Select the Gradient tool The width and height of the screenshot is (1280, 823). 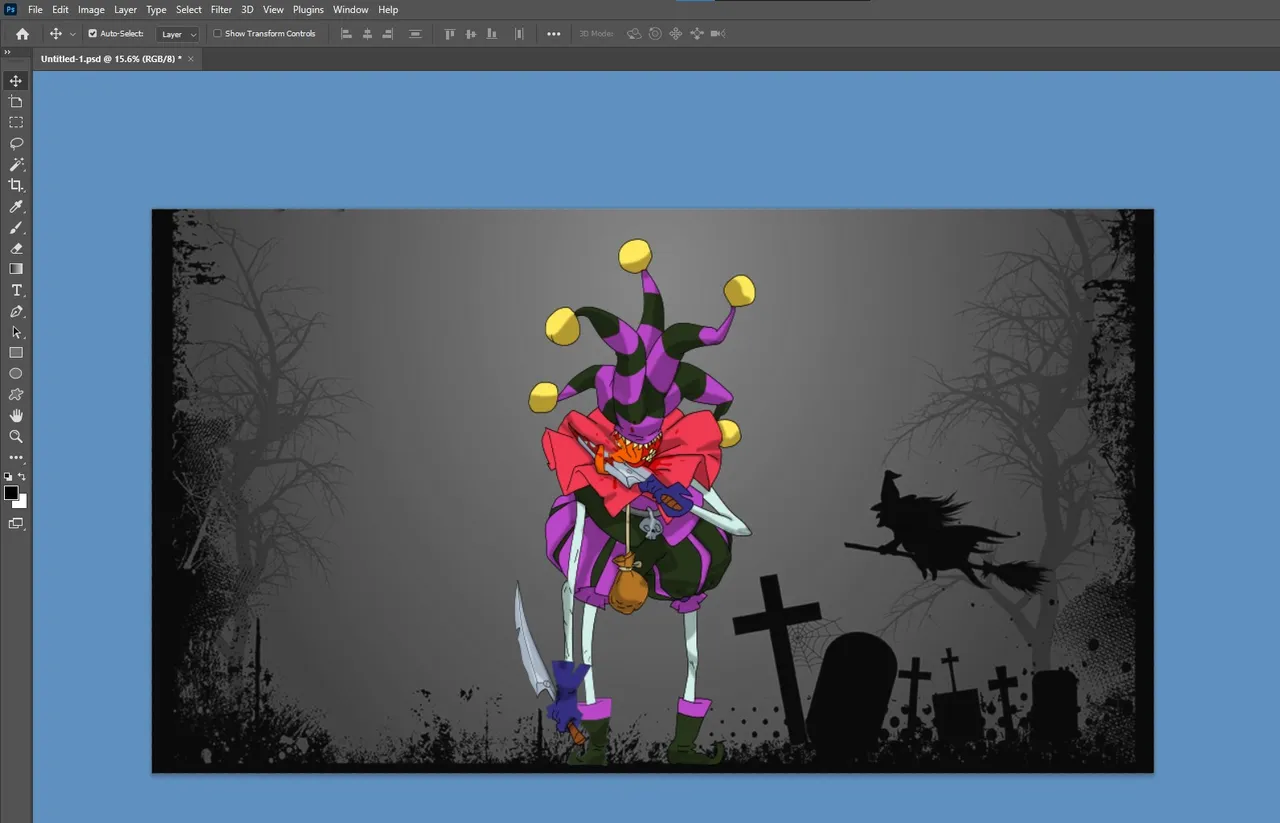pyautogui.click(x=16, y=269)
